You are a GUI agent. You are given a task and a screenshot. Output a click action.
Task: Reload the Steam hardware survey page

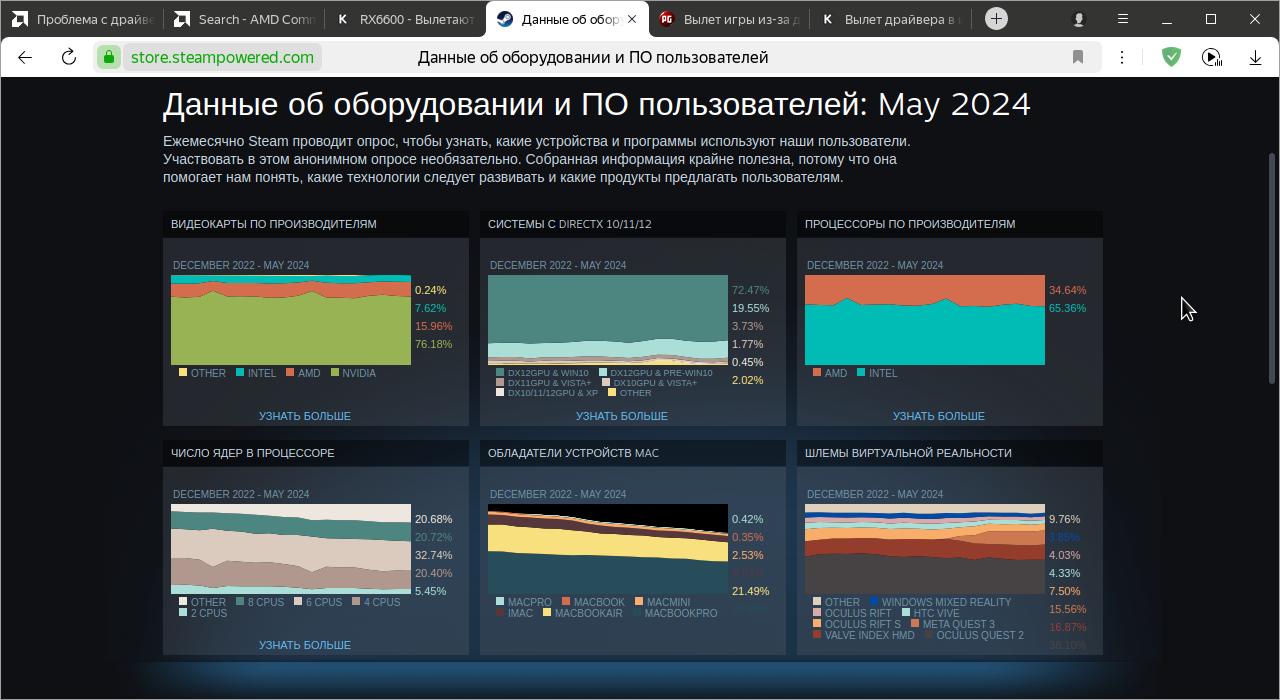(x=69, y=57)
